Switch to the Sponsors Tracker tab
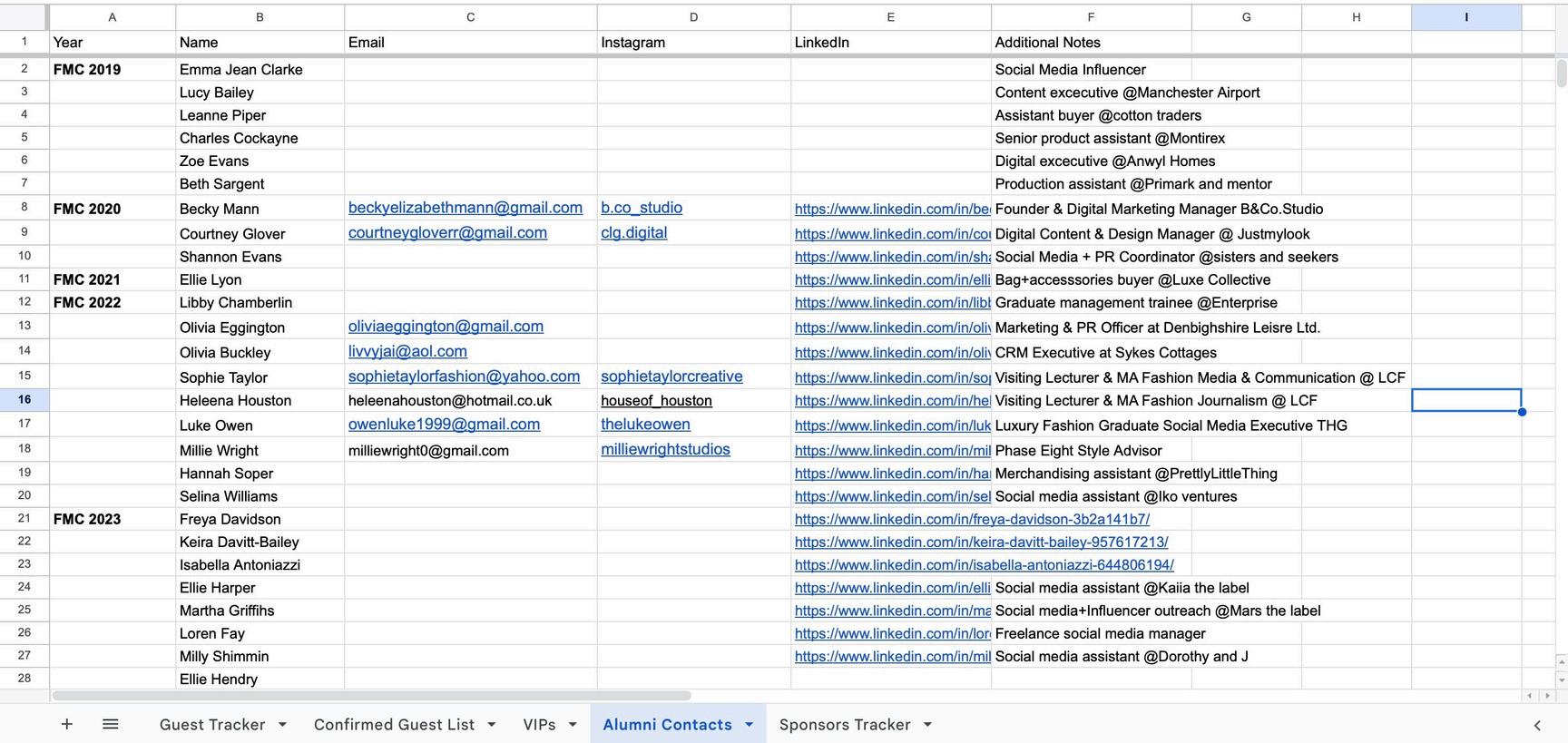This screenshot has width=1568, height=743. pyautogui.click(x=844, y=725)
